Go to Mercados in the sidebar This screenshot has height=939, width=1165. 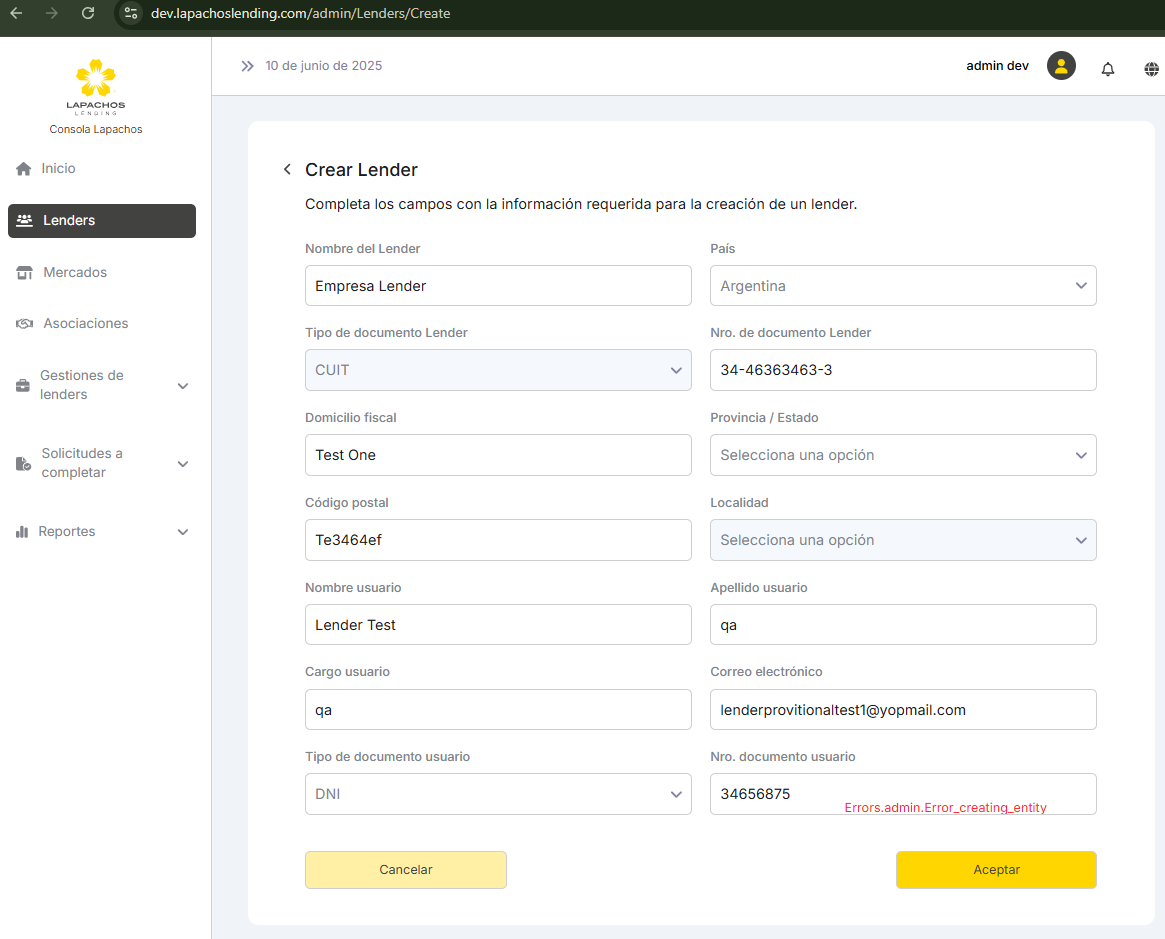pos(75,272)
